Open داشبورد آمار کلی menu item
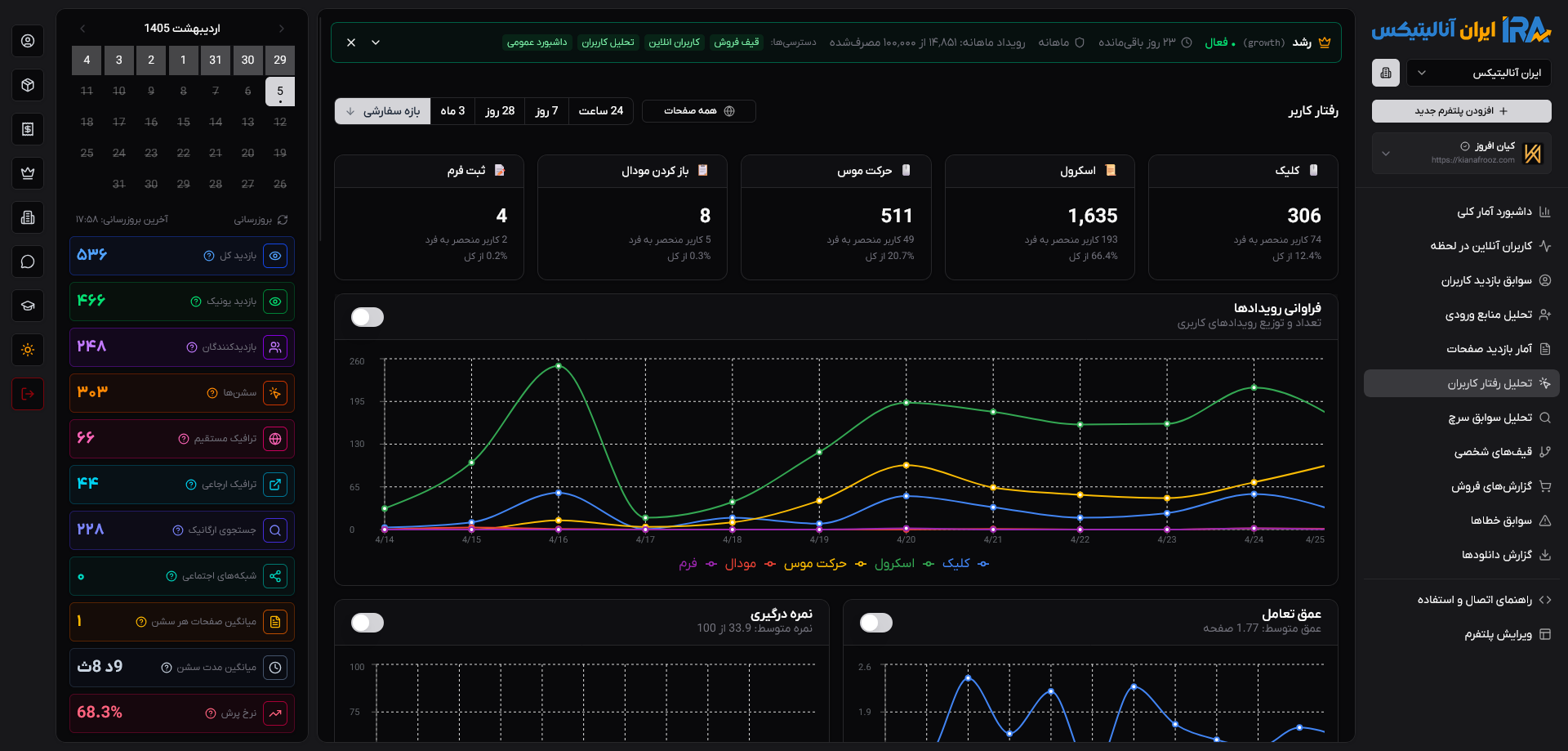The image size is (1568, 751). 1462,212
